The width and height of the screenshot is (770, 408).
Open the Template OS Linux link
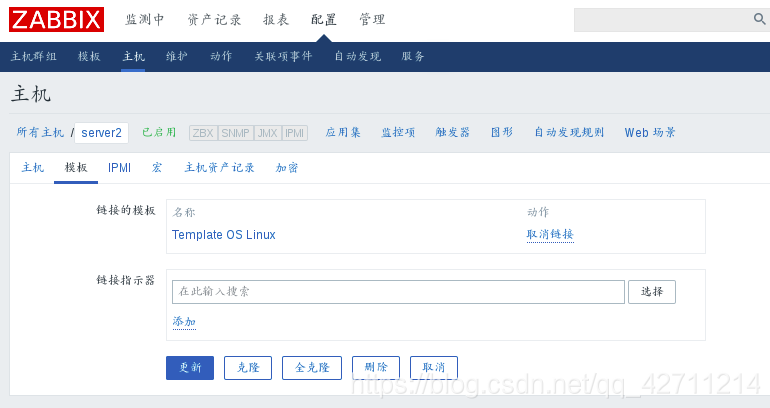click(223, 235)
